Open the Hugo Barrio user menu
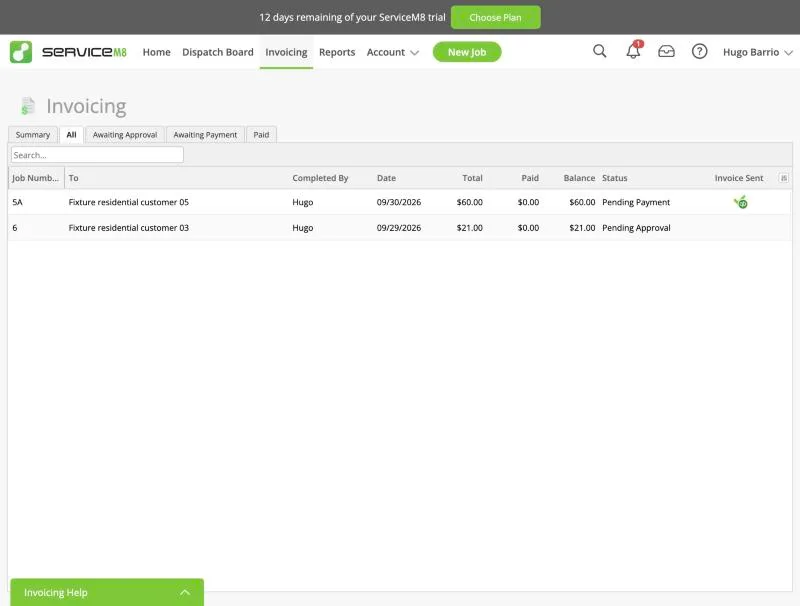Viewport: 800px width, 606px height. tap(758, 52)
